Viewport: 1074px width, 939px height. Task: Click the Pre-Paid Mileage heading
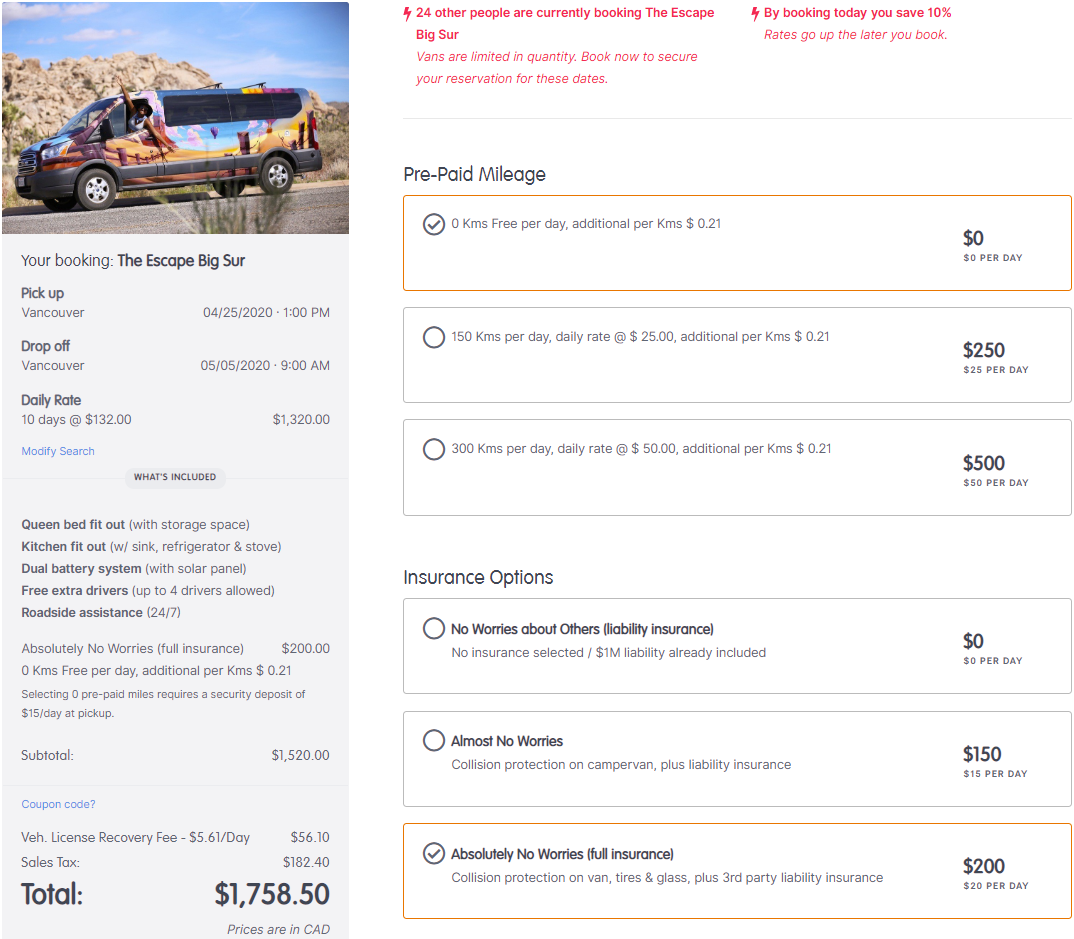475,174
